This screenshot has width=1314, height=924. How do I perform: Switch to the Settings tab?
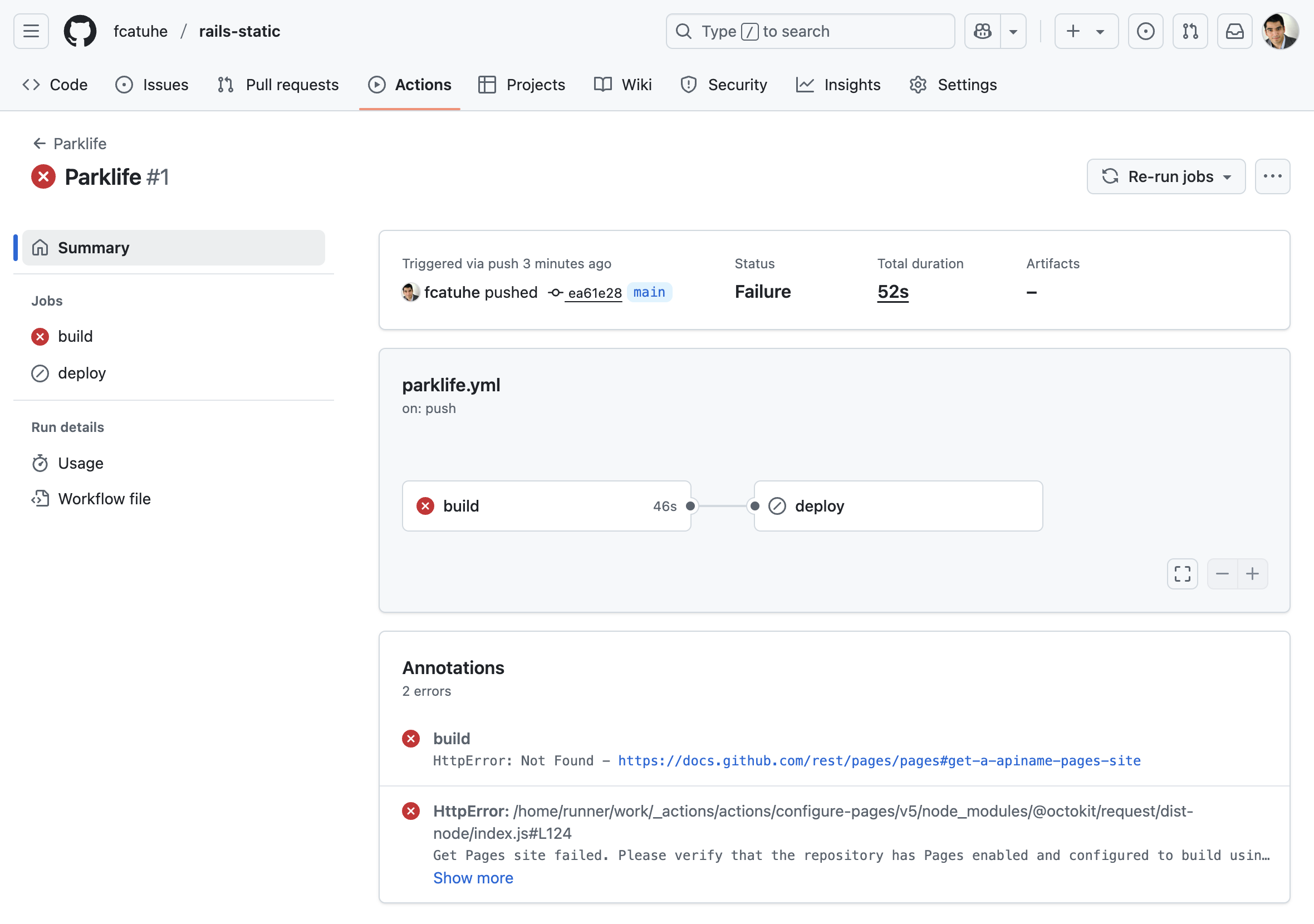953,85
